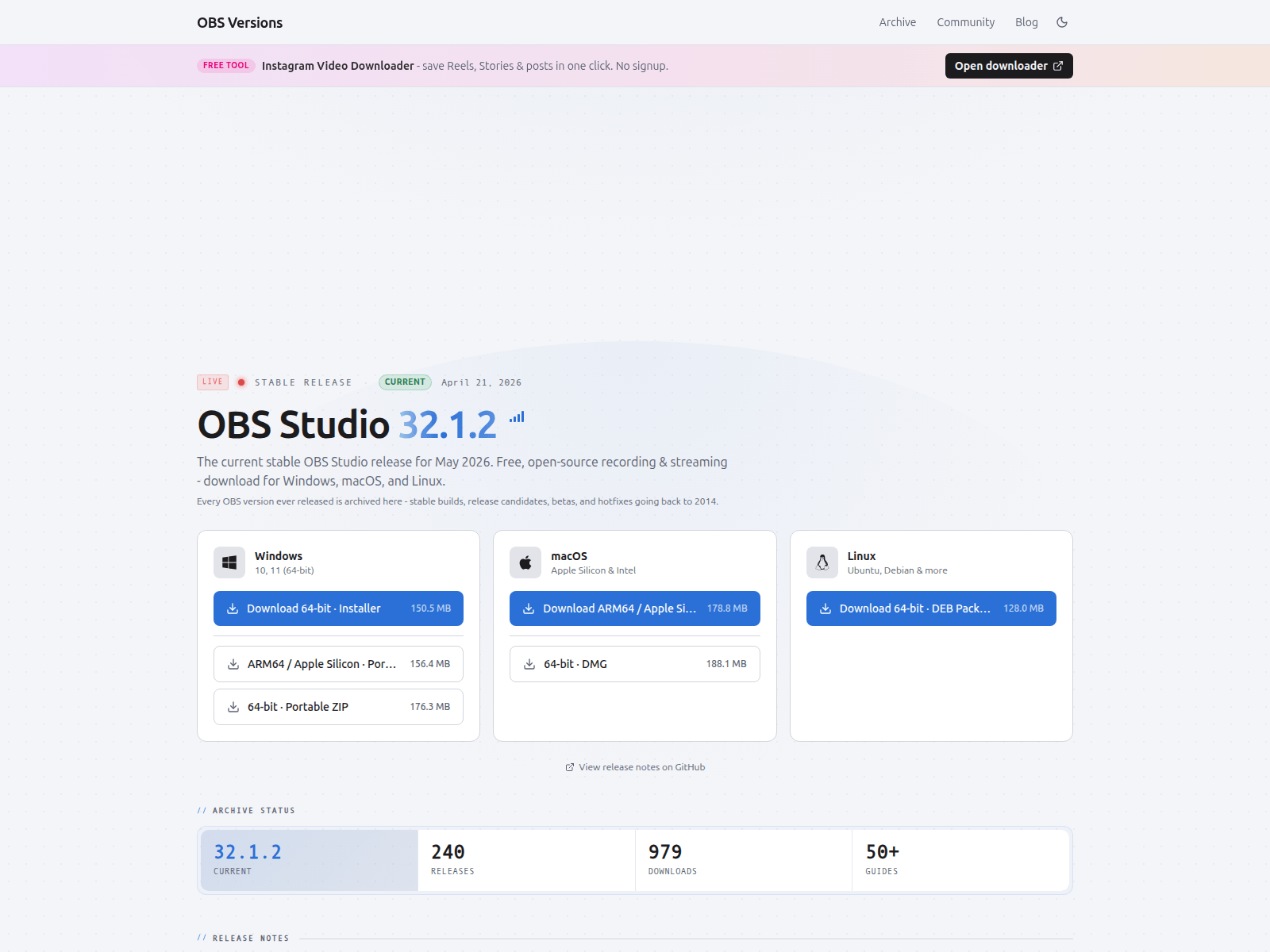Download macOS 64-bit DMG
Image resolution: width=1270 pixels, height=952 pixels.
tap(635, 664)
